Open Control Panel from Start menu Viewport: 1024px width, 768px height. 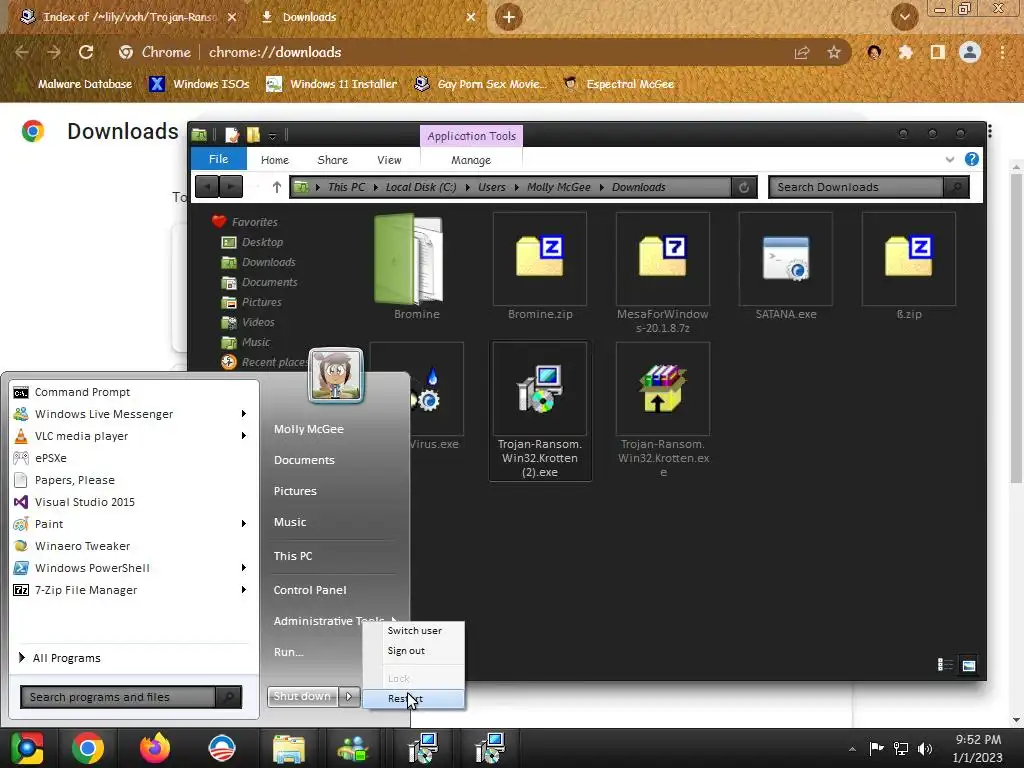click(x=310, y=590)
